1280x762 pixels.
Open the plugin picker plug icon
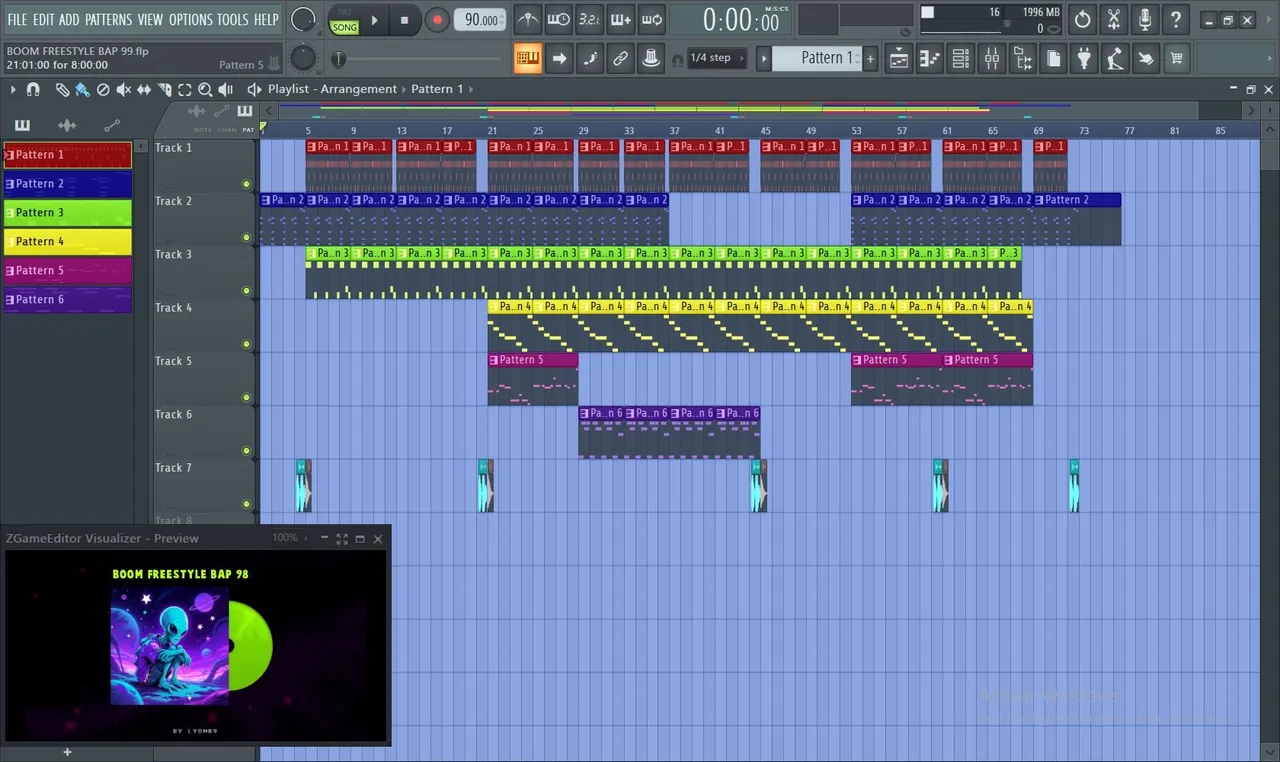[1084, 59]
